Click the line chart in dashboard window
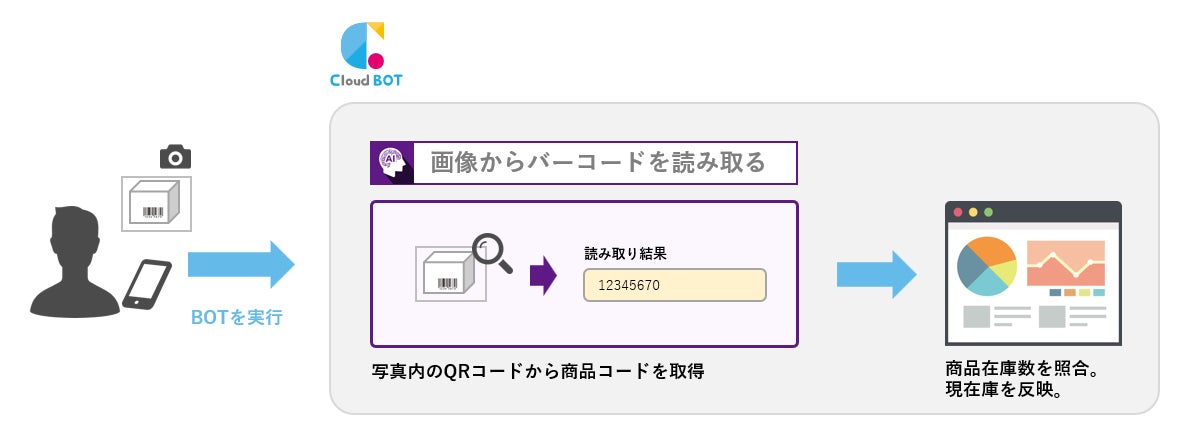This screenshot has height=433, width=1177. [1066, 263]
